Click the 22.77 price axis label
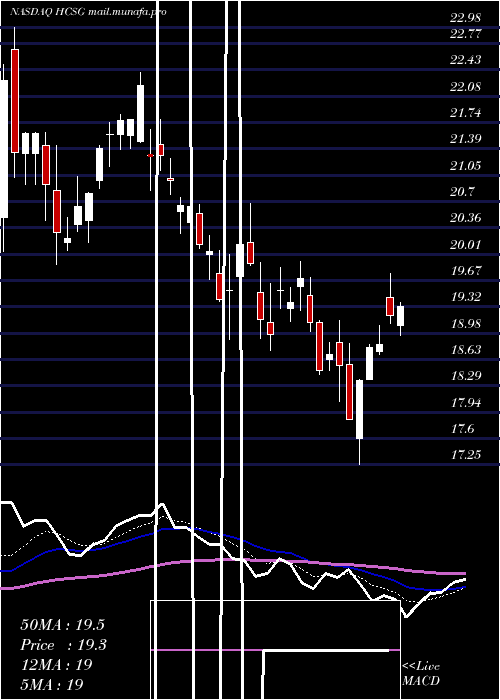500x700 pixels. [x=466, y=33]
